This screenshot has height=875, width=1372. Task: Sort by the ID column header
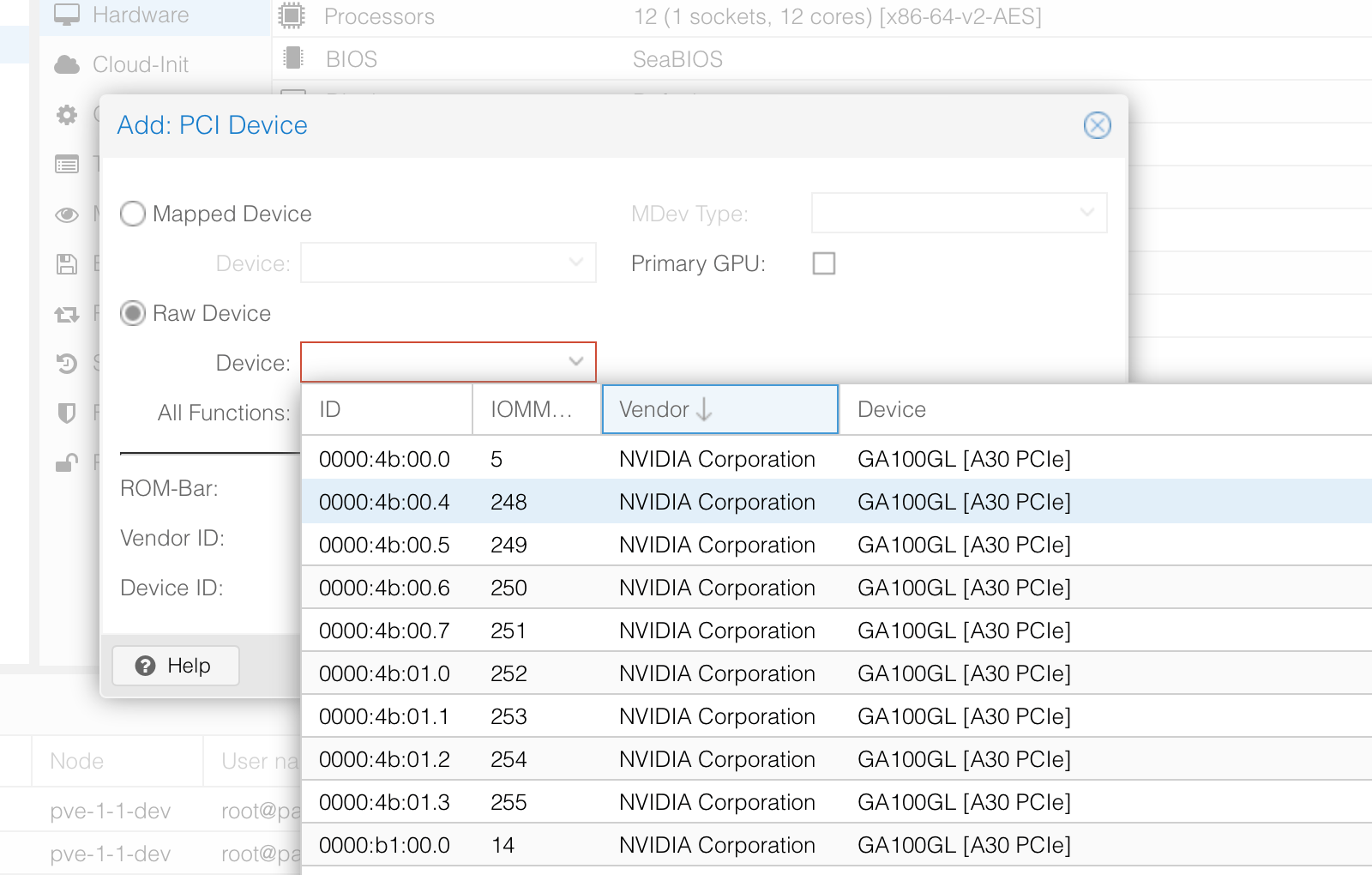click(388, 409)
